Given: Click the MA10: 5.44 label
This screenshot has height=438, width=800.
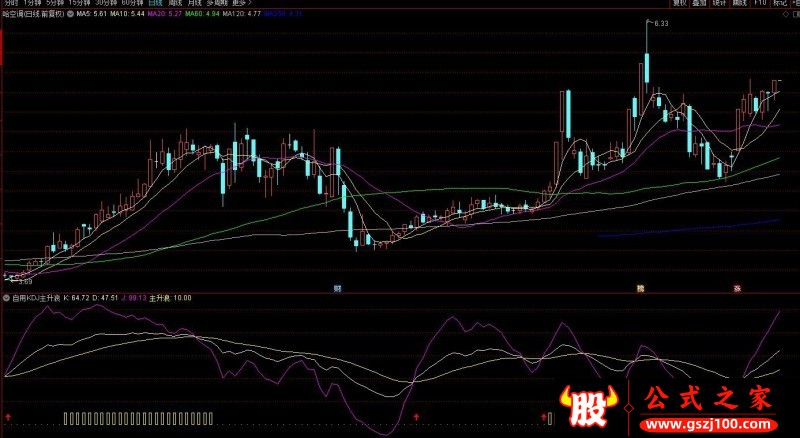Looking at the screenshot, I should click(x=127, y=14).
